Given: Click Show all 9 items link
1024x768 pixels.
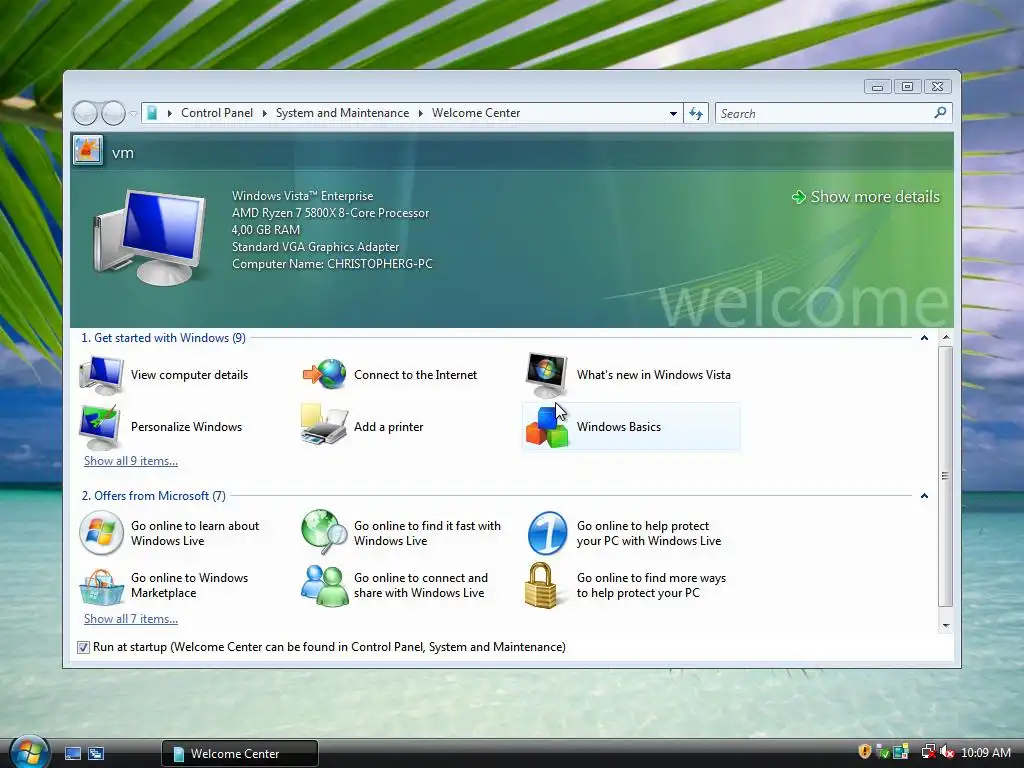Looking at the screenshot, I should (x=131, y=461).
